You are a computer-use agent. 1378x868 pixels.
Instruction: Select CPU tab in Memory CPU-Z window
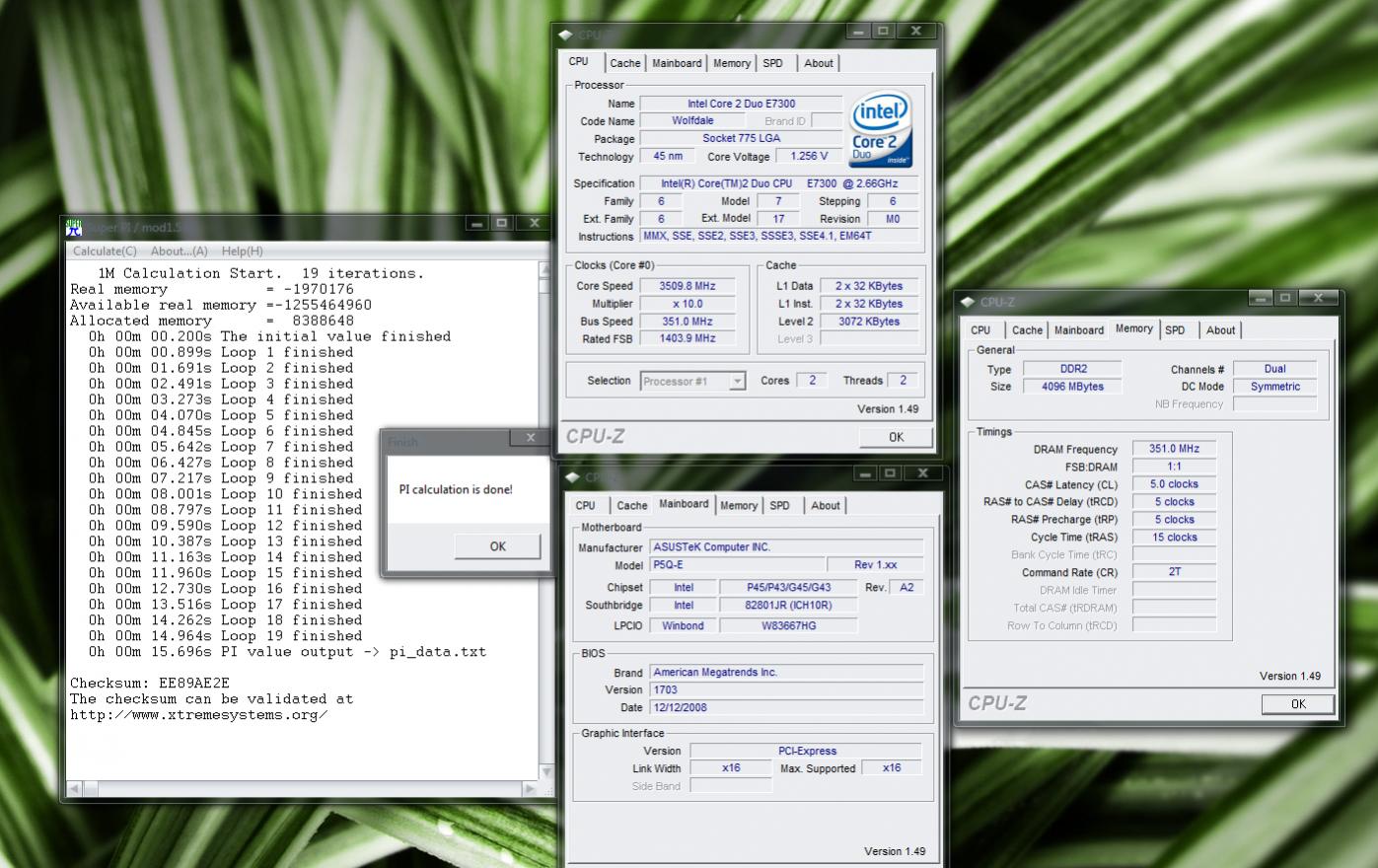click(x=980, y=330)
